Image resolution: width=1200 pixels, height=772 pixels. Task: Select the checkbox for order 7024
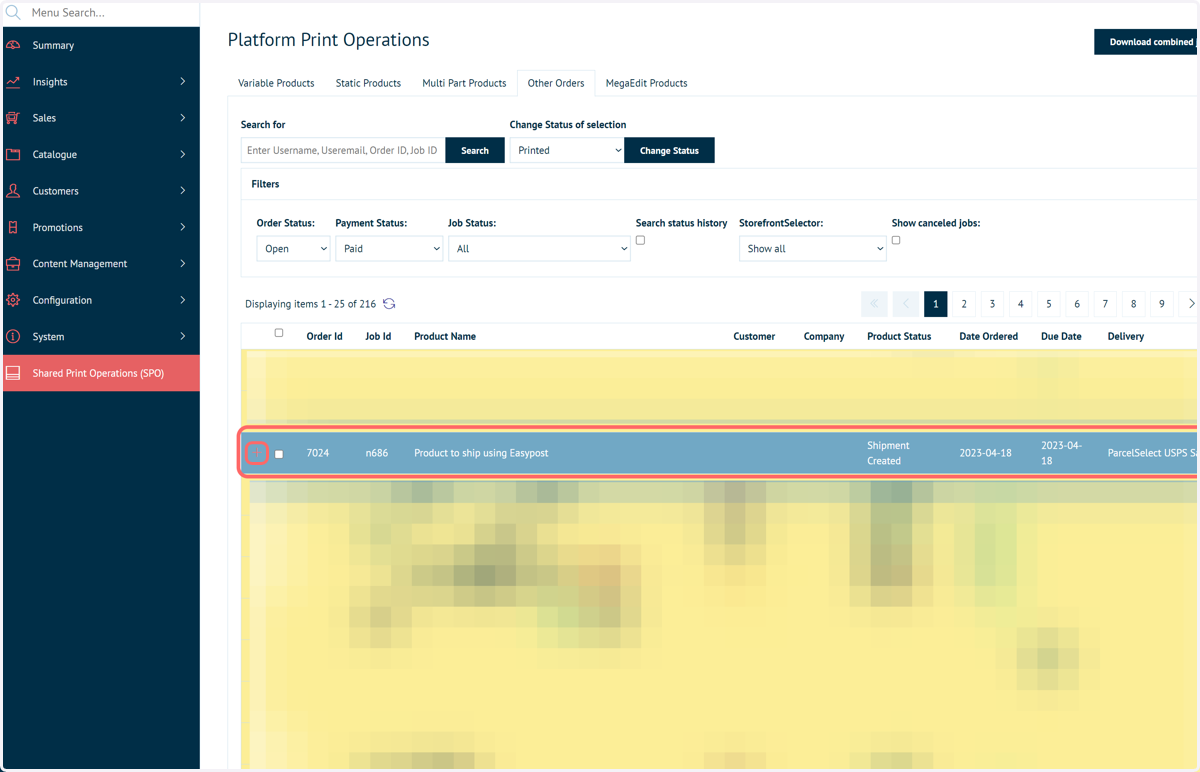[279, 454]
